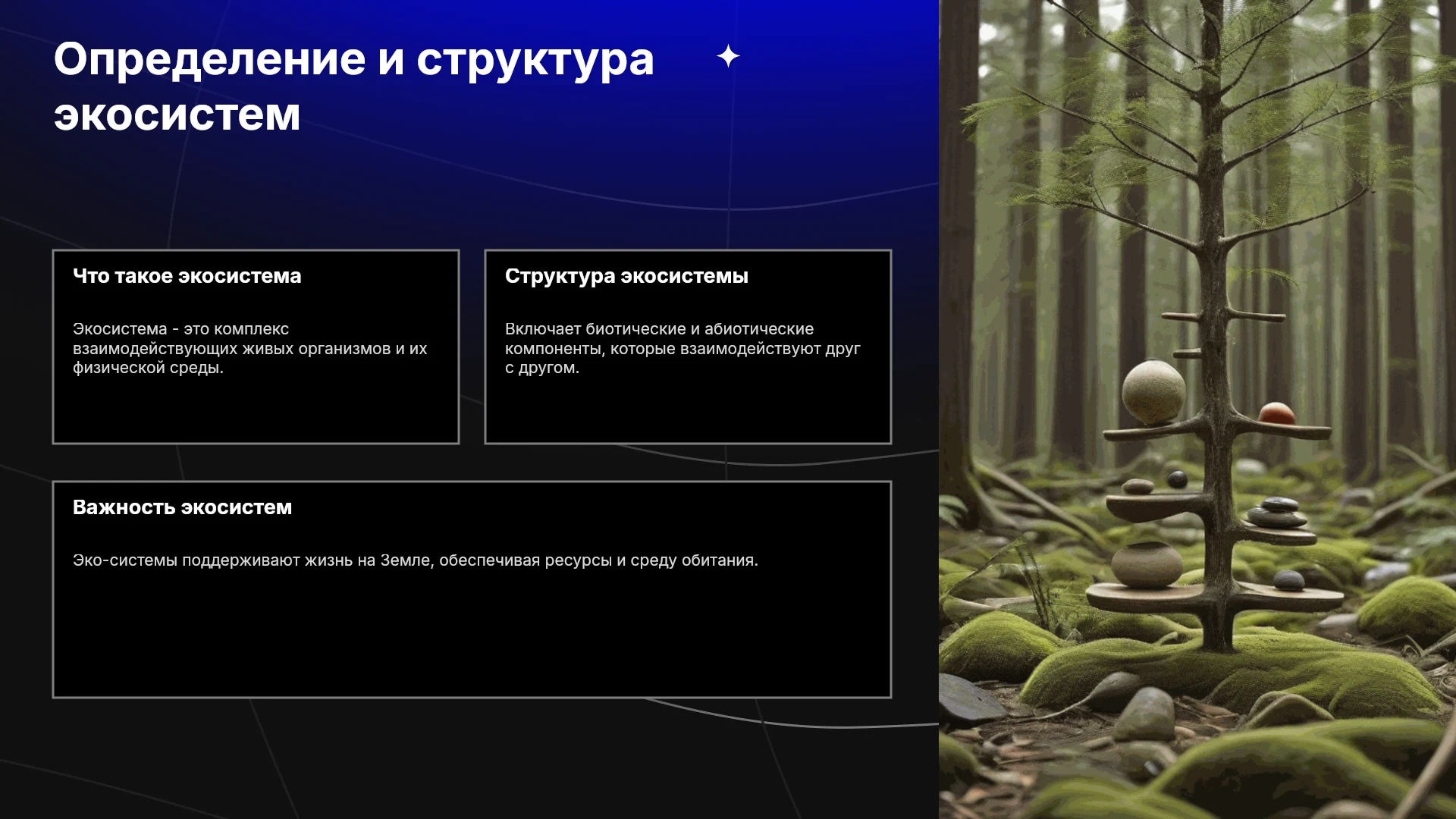The width and height of the screenshot is (1456, 819).
Task: Click the 'Что такое экосистема' card heading
Action: coord(187,276)
